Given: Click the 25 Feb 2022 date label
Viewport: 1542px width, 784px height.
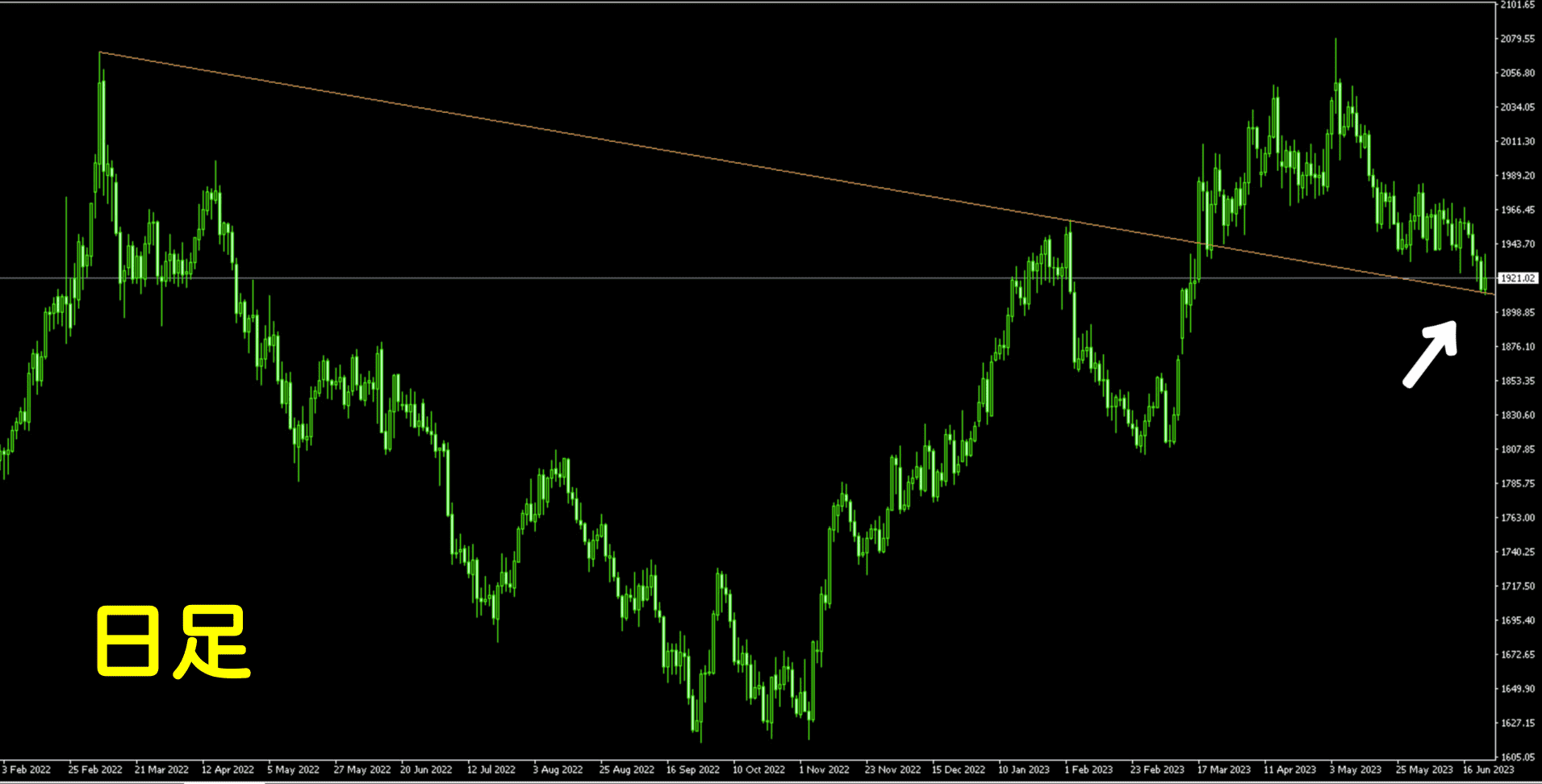Looking at the screenshot, I should point(95,769).
